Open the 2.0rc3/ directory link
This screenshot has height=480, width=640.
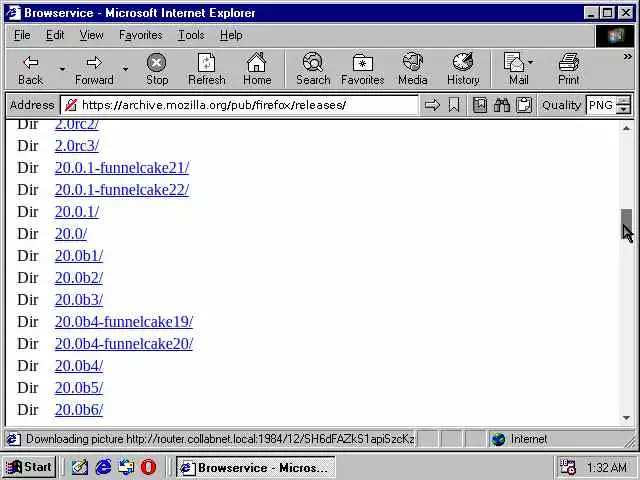pos(77,146)
